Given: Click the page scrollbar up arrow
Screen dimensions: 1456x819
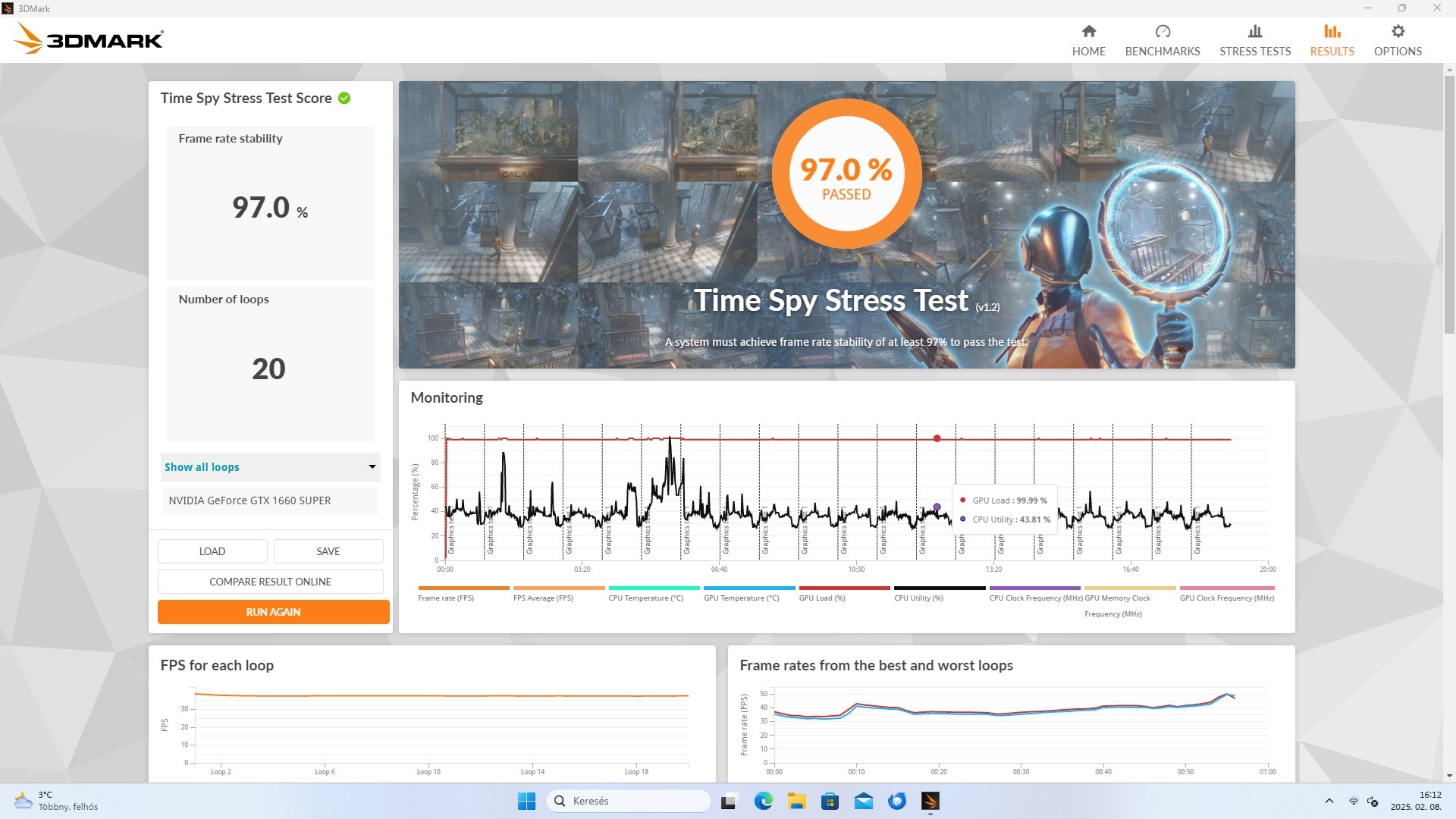Looking at the screenshot, I should 1449,70.
